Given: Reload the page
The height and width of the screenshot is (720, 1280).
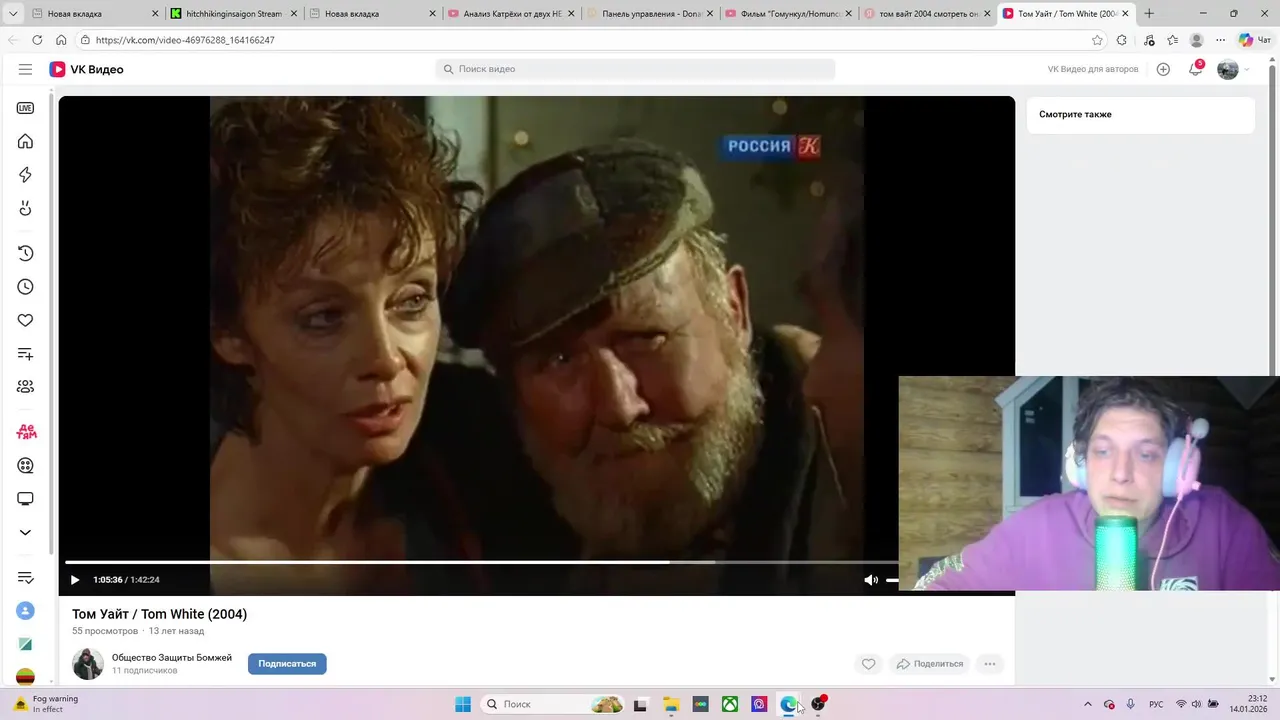Looking at the screenshot, I should 37,40.
